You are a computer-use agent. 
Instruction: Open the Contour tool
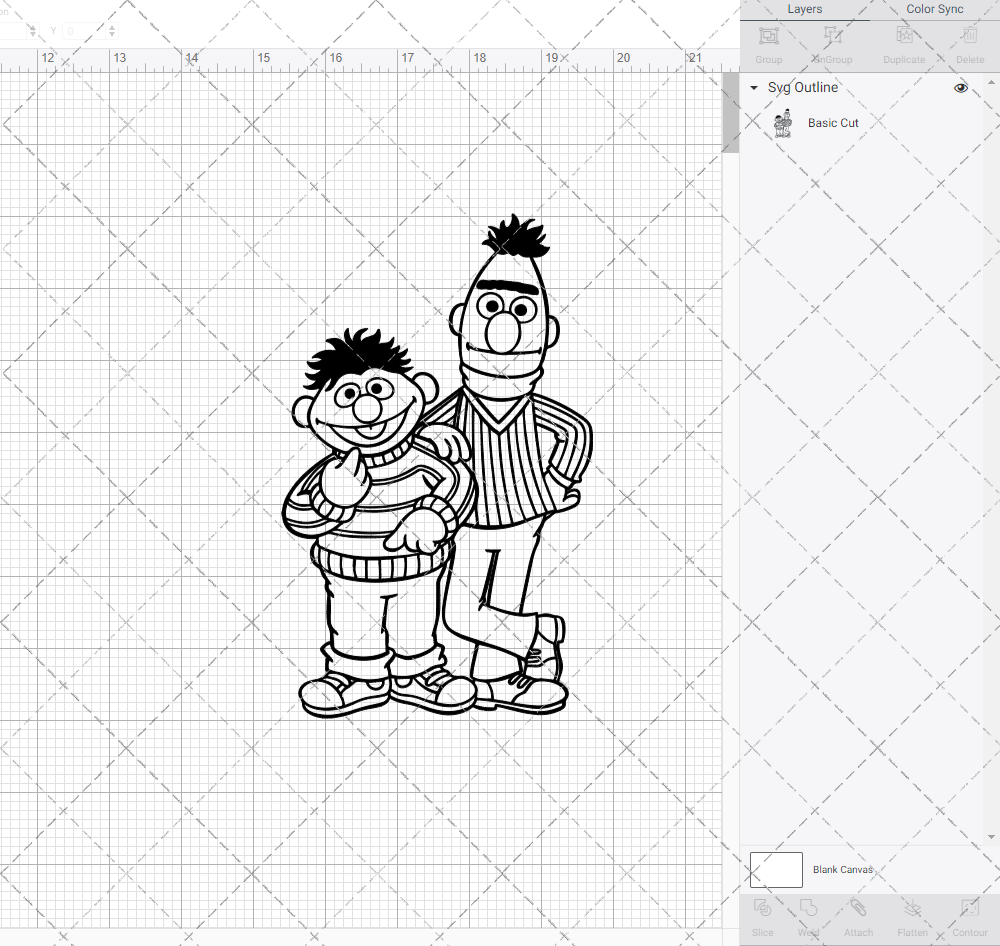click(968, 915)
